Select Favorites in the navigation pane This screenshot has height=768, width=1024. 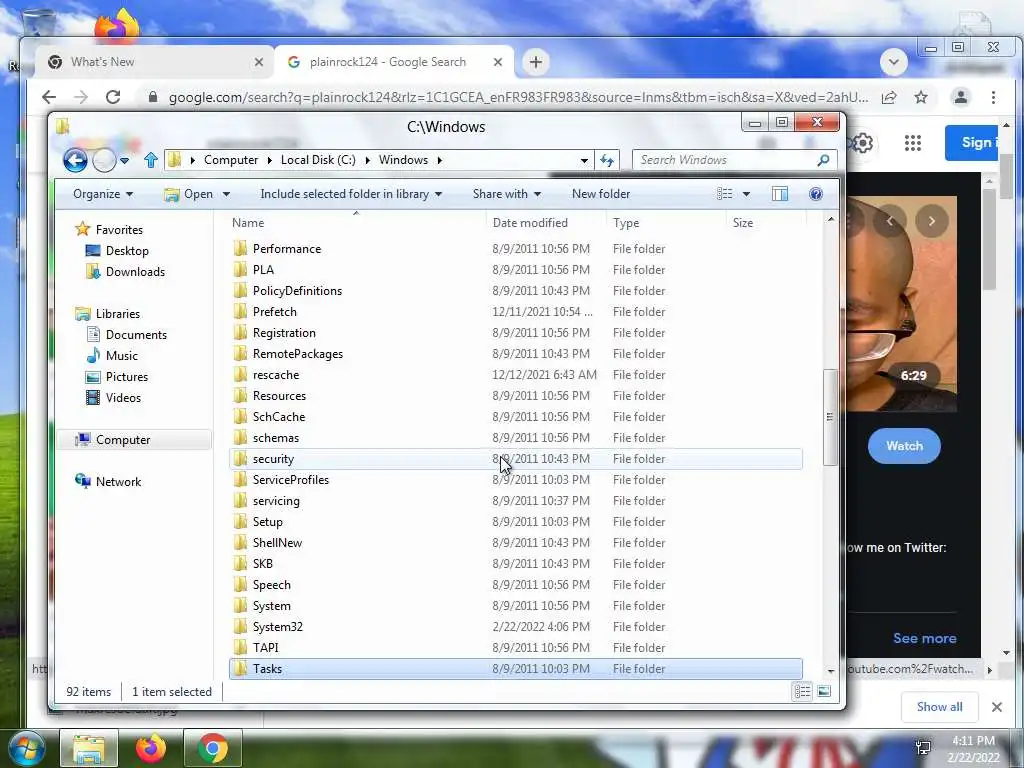pos(119,230)
